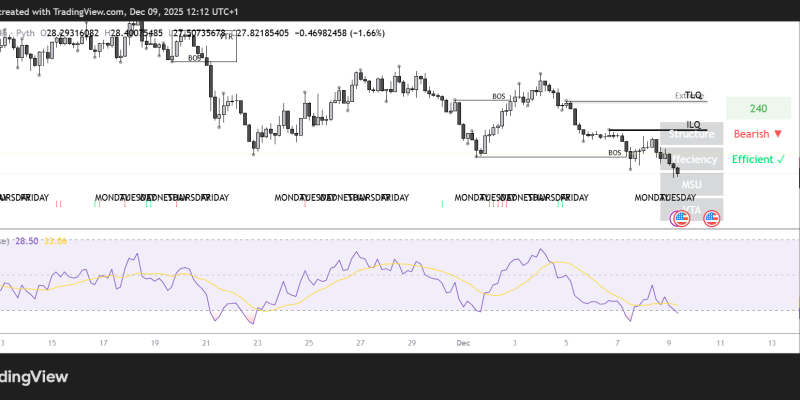Image resolution: width=800 pixels, height=400 pixels.
Task: Click the VTA row in the table
Action: tap(691, 208)
